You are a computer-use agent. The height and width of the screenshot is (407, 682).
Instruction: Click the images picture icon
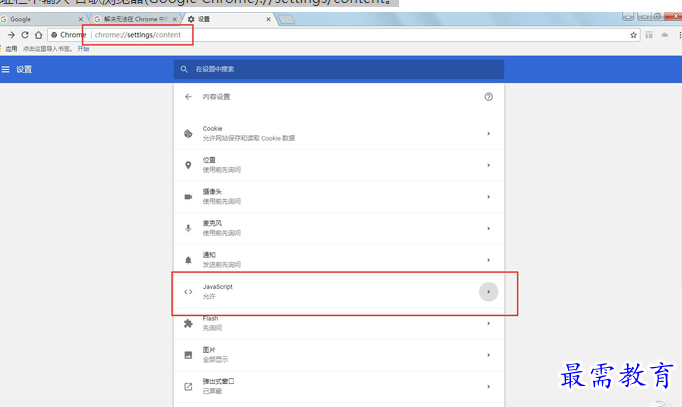tap(188, 355)
